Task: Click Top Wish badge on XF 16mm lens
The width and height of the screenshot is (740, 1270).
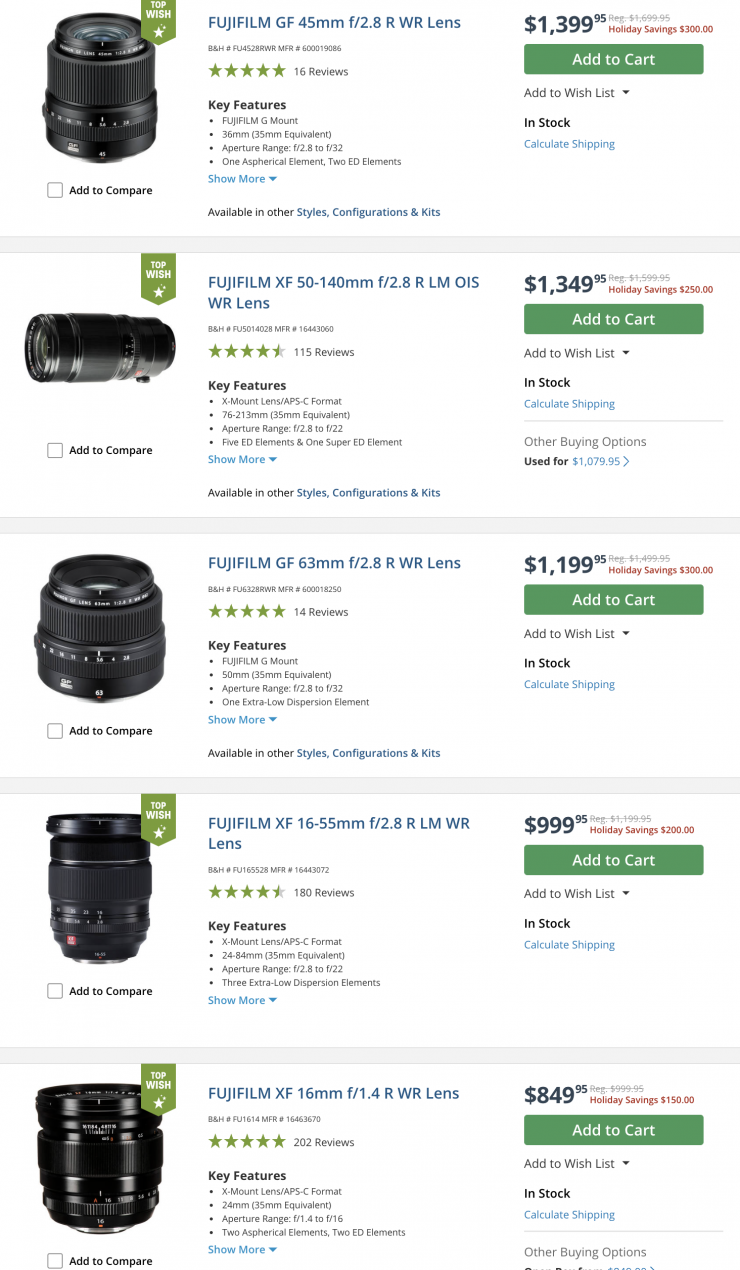Action: pos(158,1088)
